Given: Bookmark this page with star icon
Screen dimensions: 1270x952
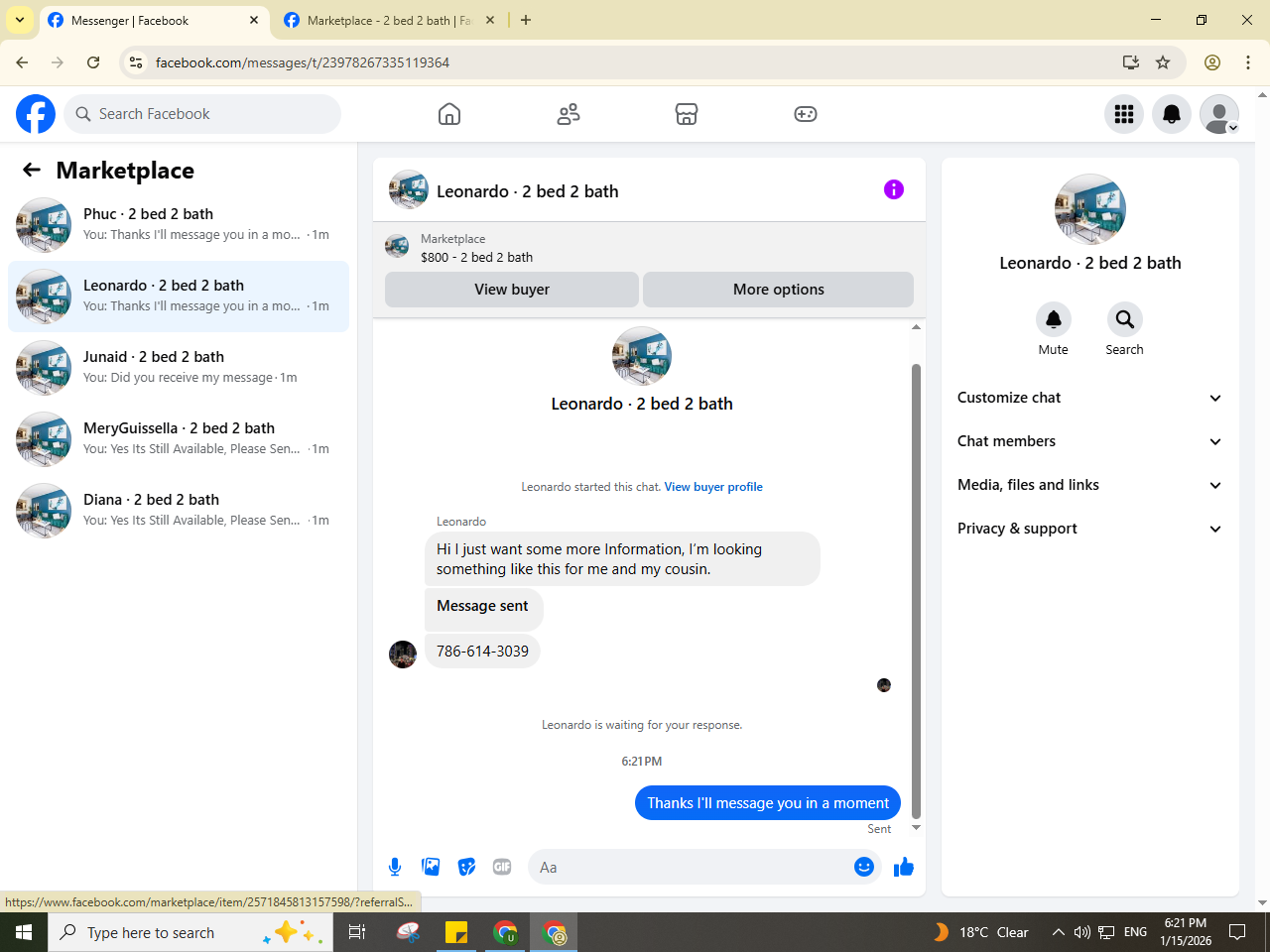Looking at the screenshot, I should [1163, 62].
